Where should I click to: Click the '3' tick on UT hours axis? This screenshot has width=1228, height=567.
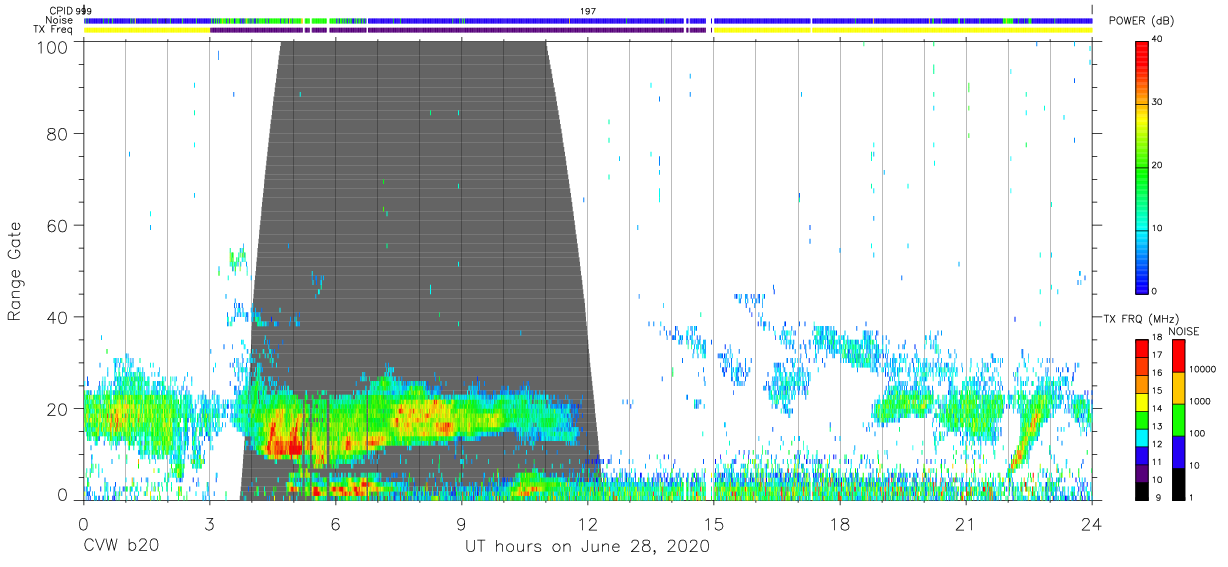pos(209,524)
